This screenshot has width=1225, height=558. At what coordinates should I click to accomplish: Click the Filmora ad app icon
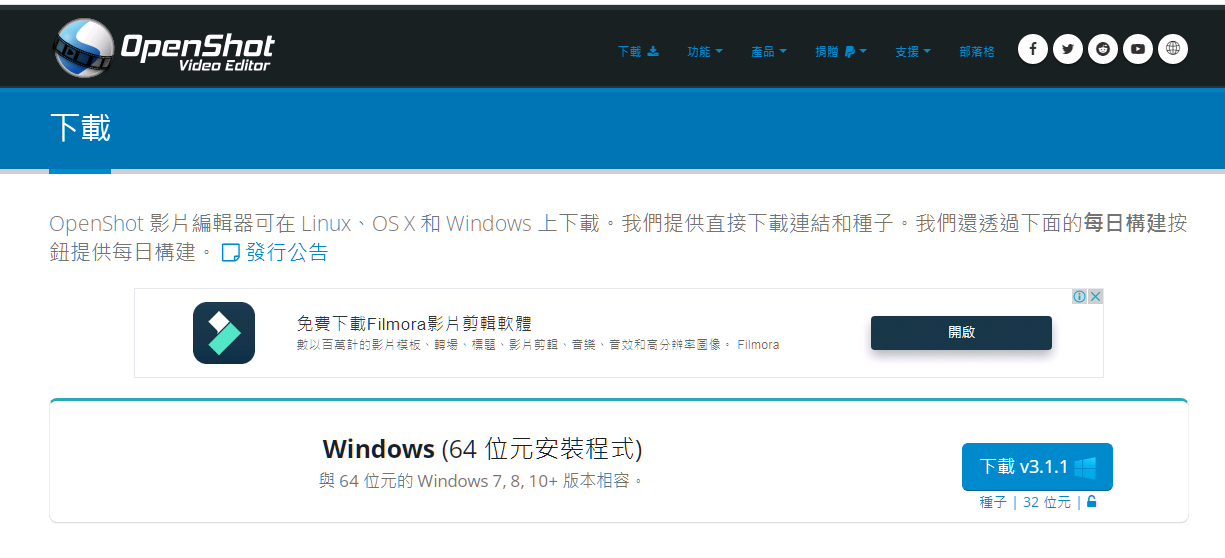coord(224,333)
